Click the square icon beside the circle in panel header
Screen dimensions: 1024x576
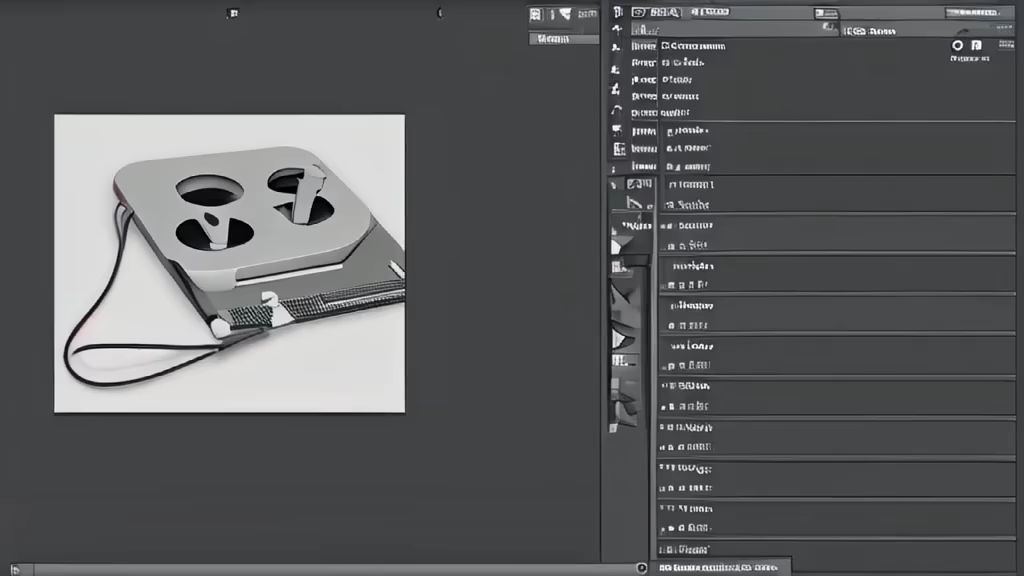[977, 45]
